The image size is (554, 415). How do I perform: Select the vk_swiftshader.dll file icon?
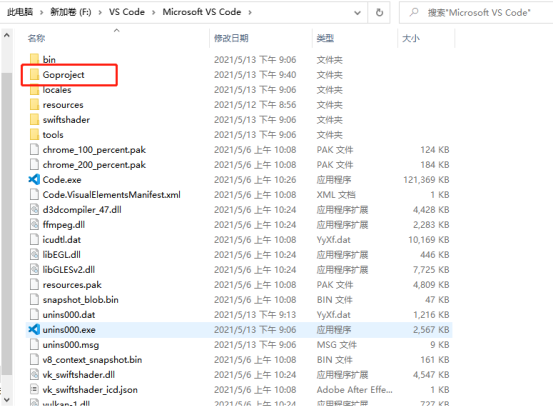(x=34, y=375)
